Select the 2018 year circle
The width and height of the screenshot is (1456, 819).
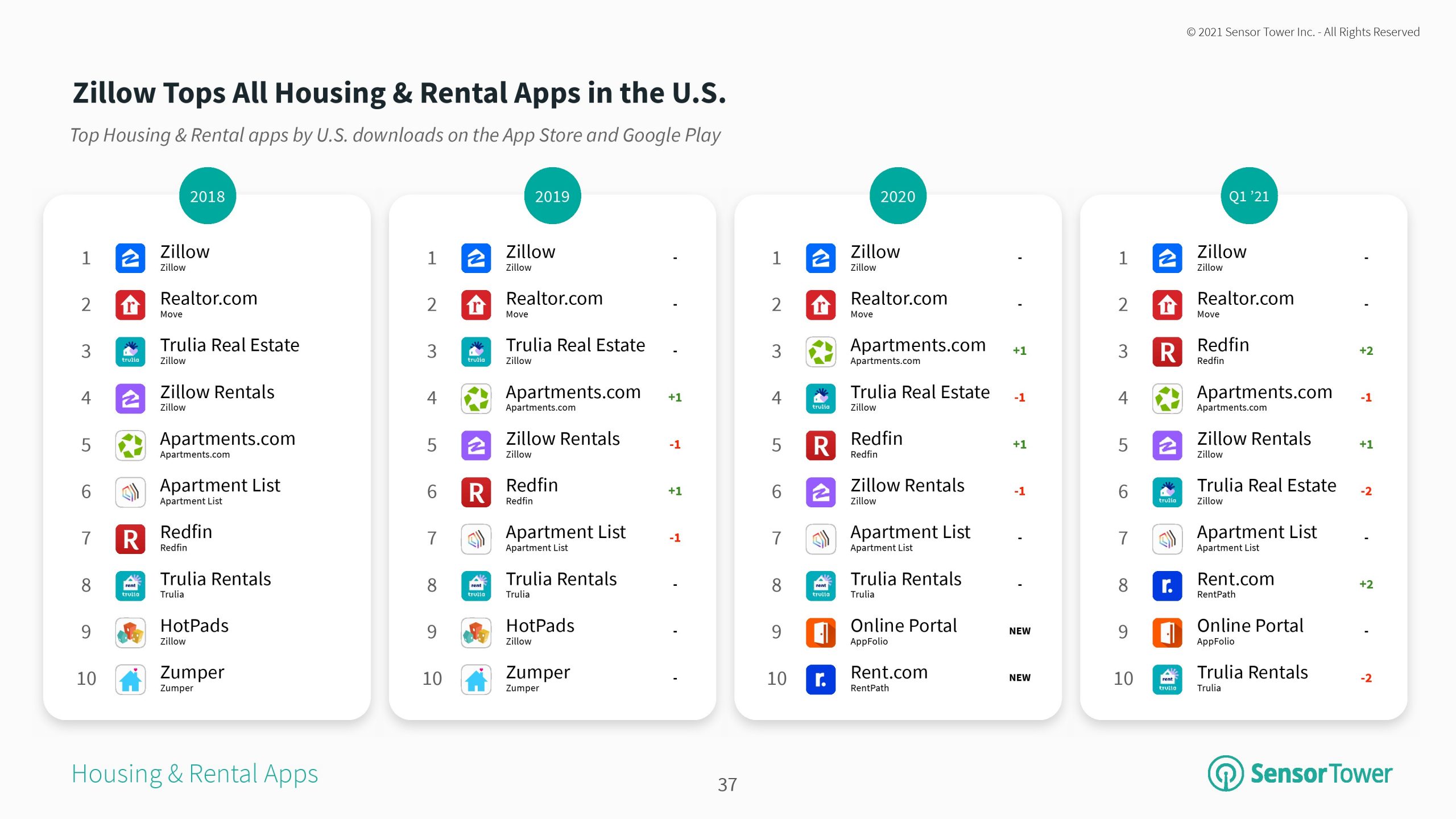[x=207, y=196]
